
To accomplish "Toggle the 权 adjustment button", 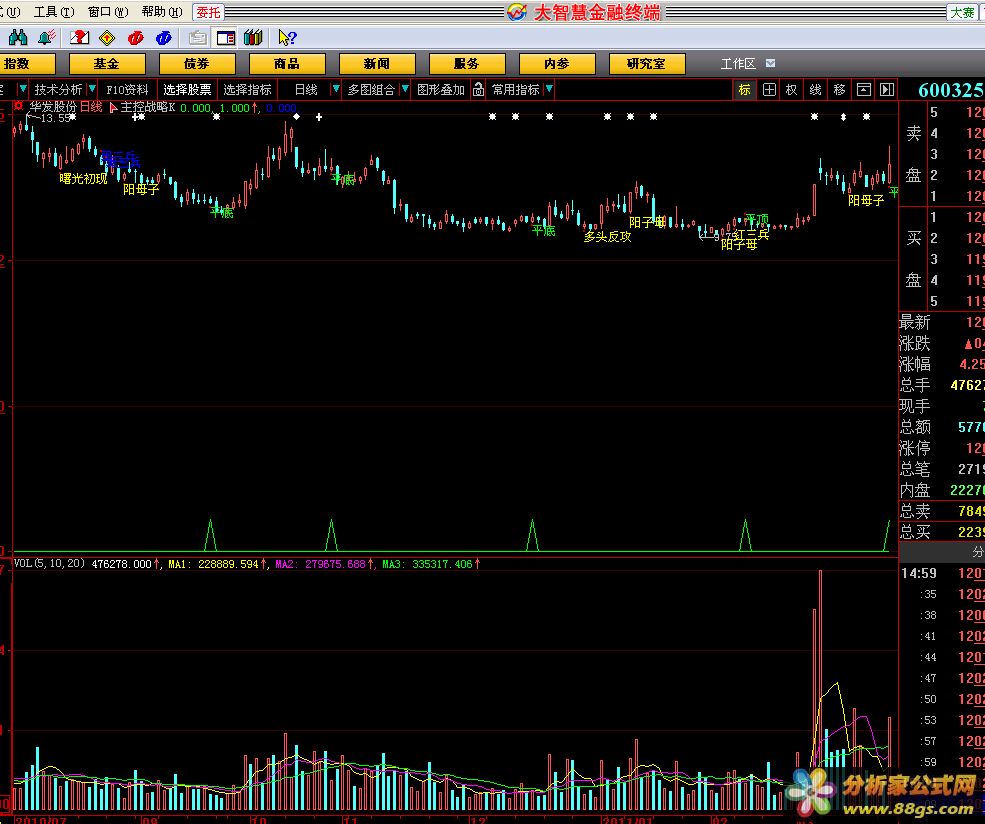I will [792, 89].
